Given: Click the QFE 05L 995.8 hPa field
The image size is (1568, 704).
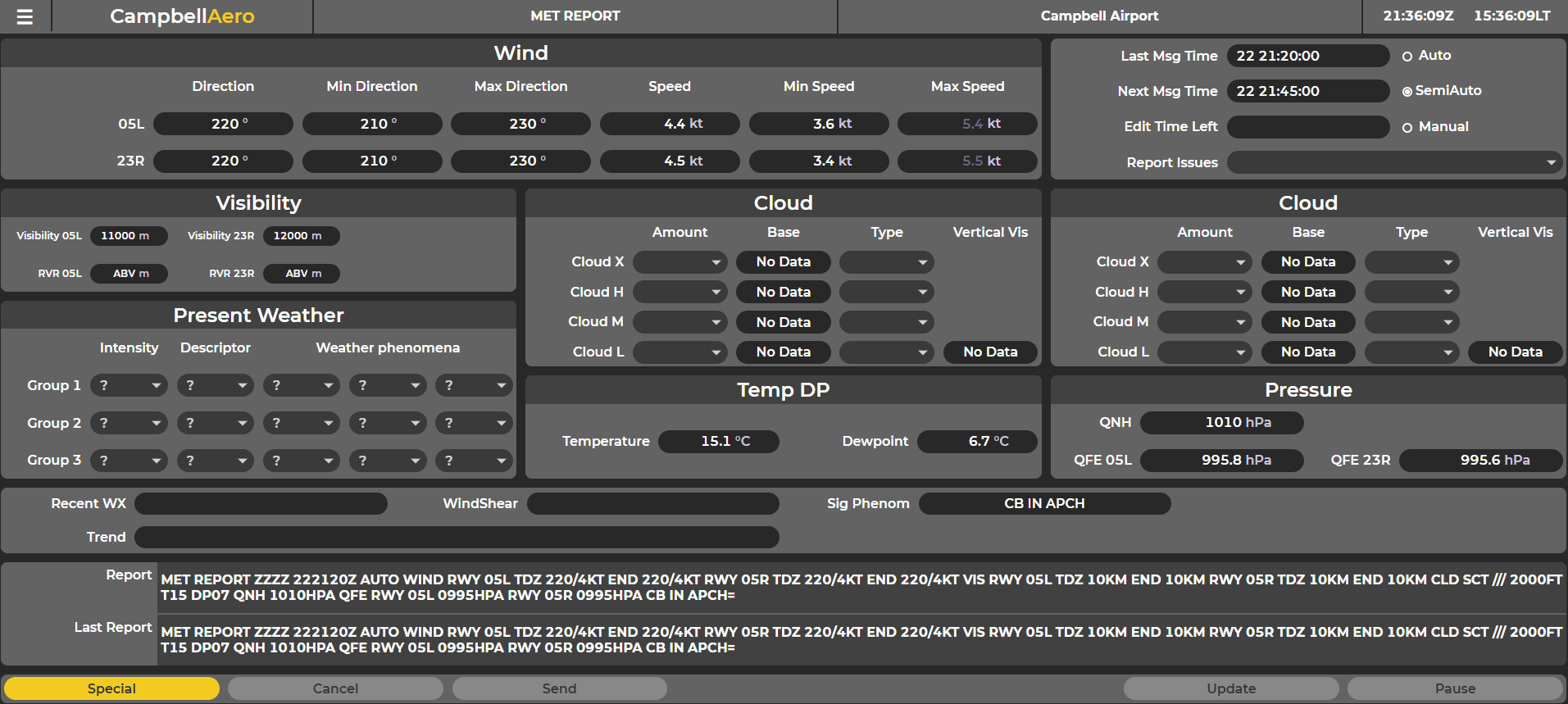Looking at the screenshot, I should point(1222,461).
